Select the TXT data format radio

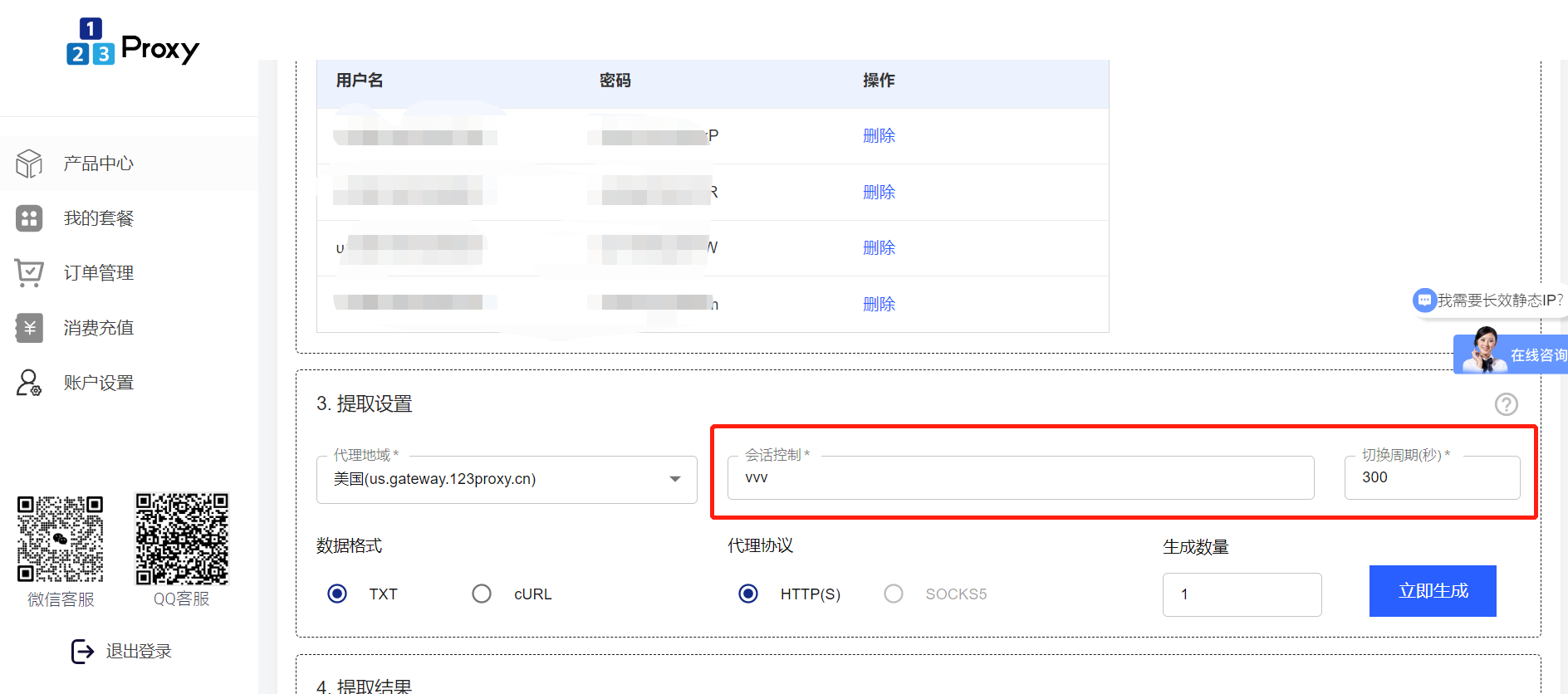[x=337, y=594]
